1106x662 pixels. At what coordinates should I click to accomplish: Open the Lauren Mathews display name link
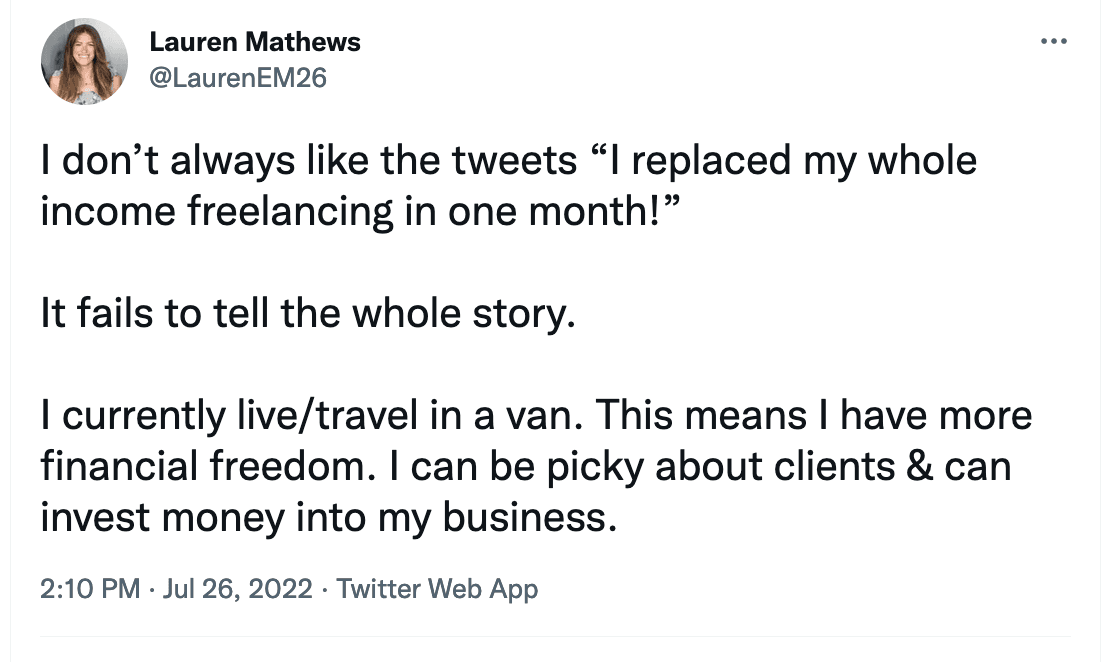point(254,43)
